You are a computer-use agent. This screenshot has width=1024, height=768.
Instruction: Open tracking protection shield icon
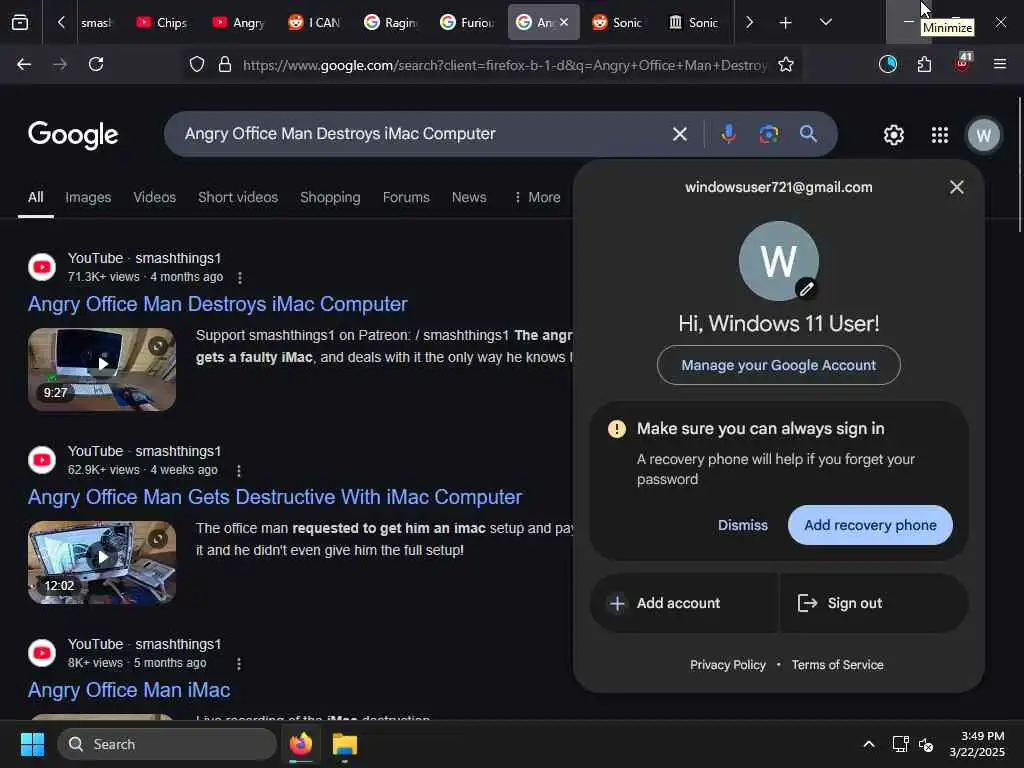197,64
